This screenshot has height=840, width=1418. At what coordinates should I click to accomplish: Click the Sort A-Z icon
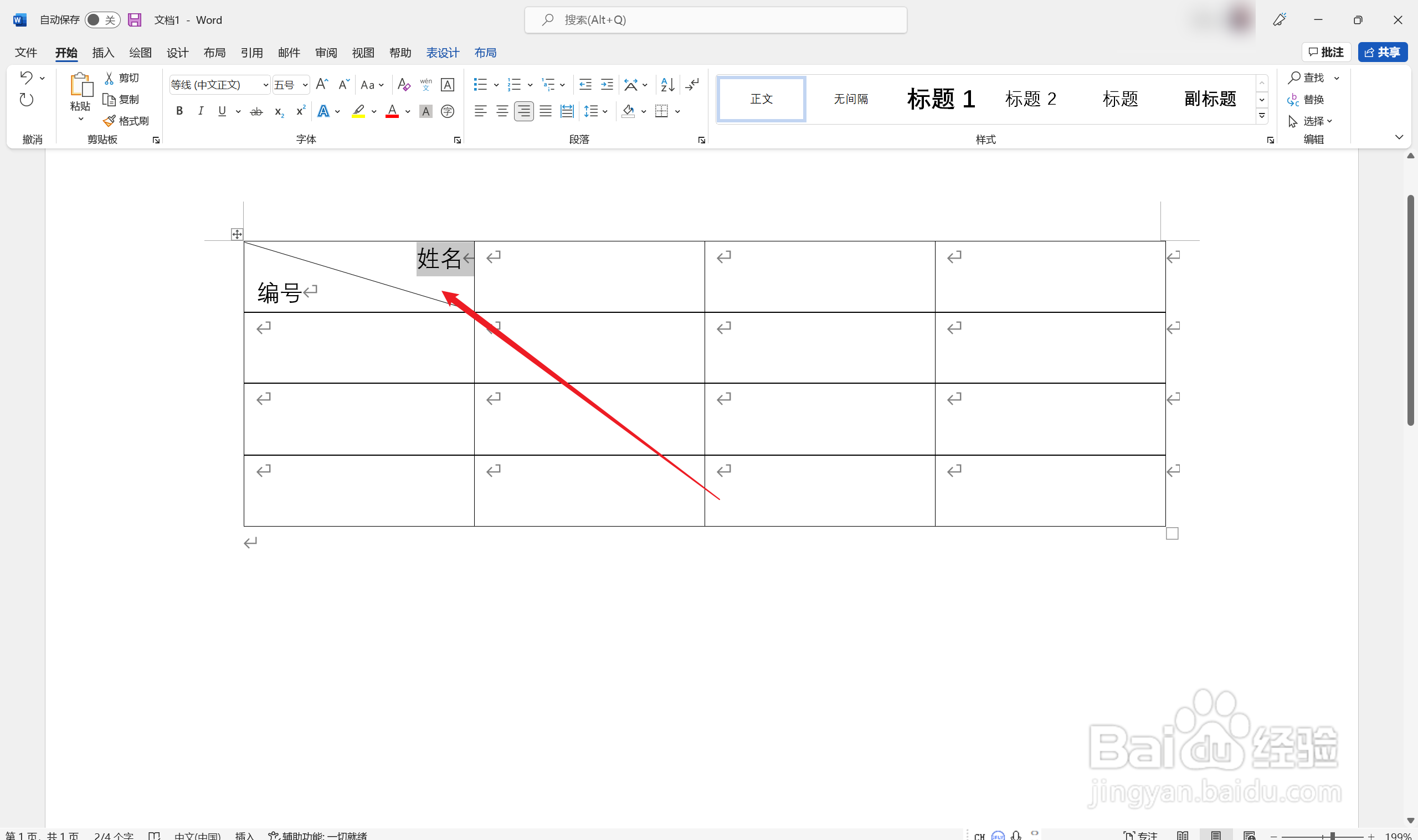coord(667,85)
